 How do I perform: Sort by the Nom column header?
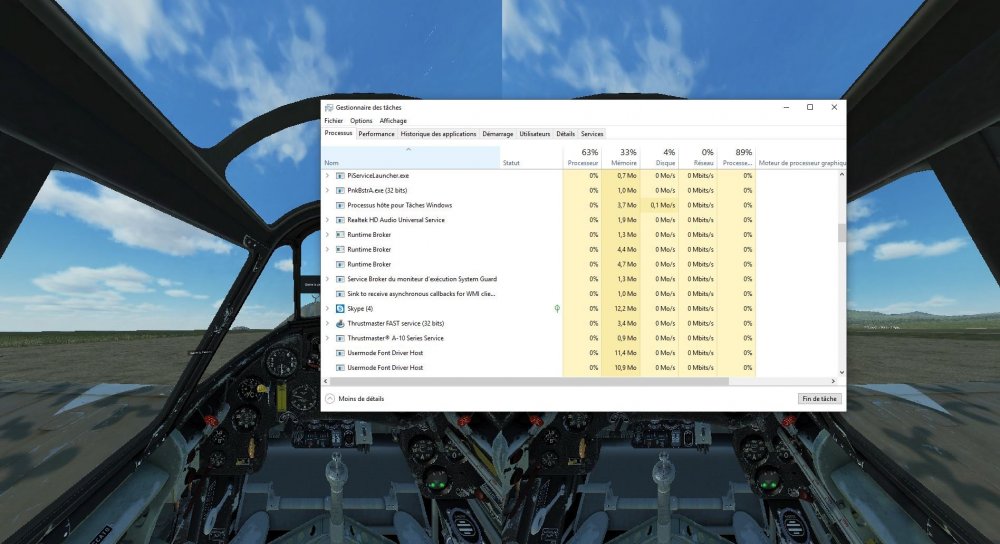point(411,158)
